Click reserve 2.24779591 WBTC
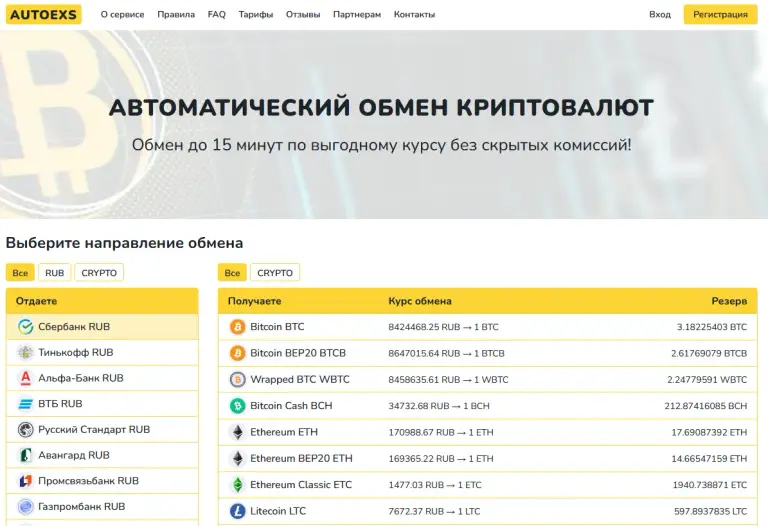 (707, 380)
